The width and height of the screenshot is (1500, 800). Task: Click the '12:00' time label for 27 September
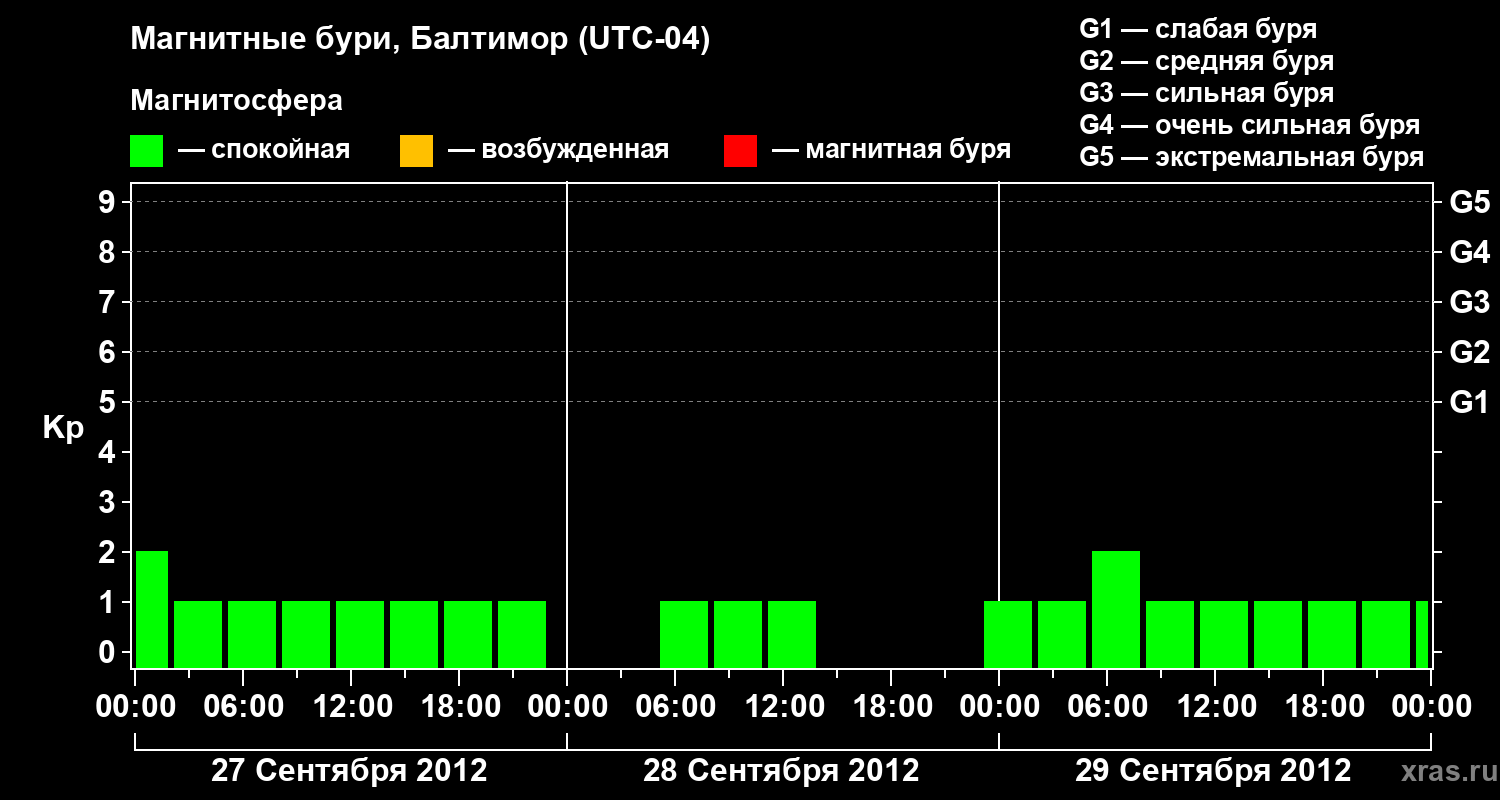(351, 707)
